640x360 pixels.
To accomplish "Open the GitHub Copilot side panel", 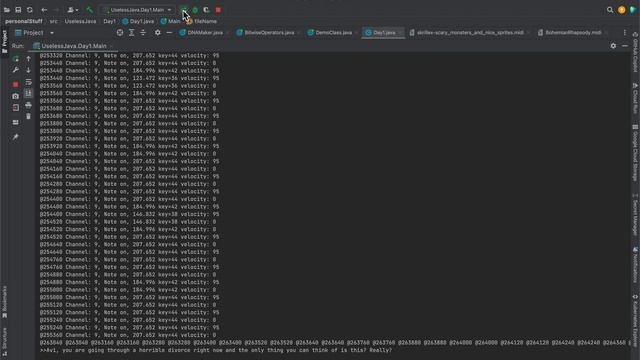I will (x=635, y=53).
